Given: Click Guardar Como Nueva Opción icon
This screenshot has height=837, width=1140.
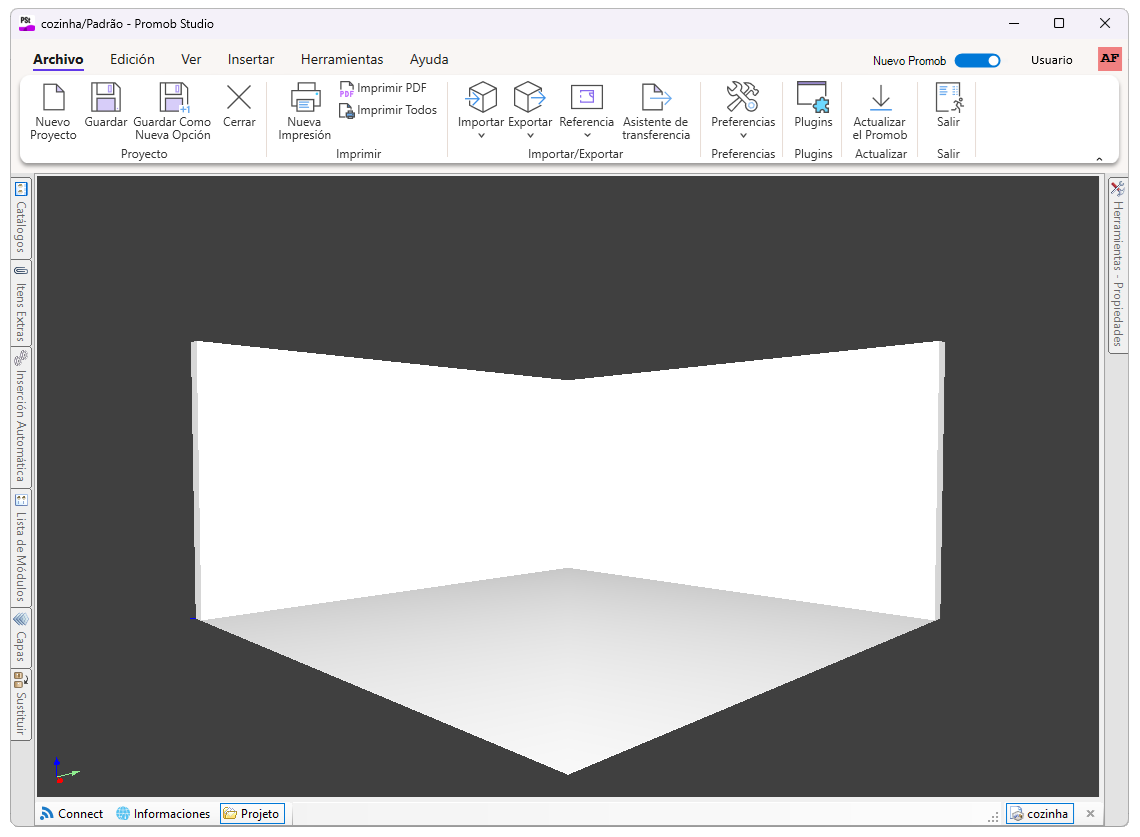Looking at the screenshot, I should (x=173, y=97).
